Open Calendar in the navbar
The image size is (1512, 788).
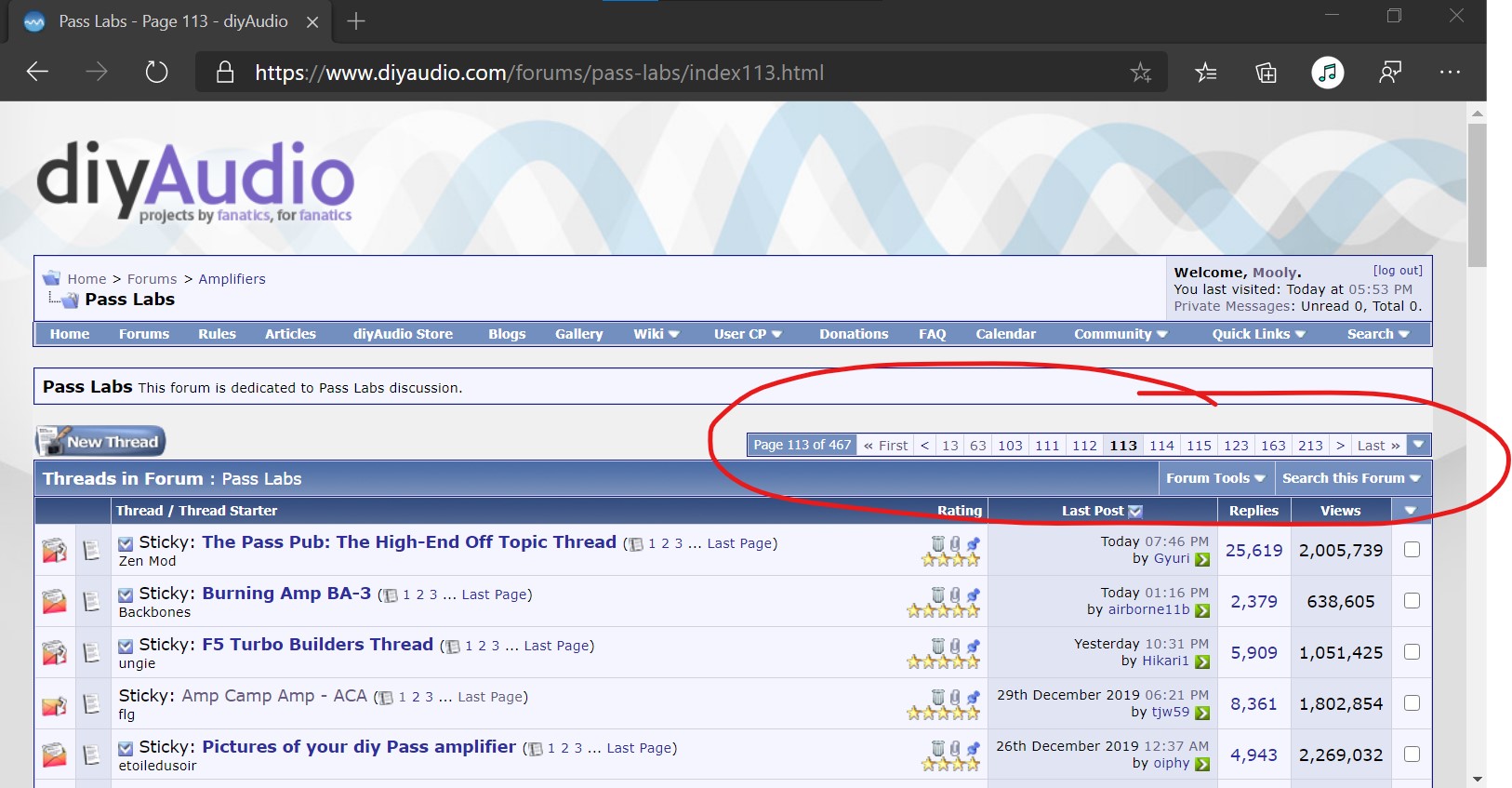[x=1005, y=334]
